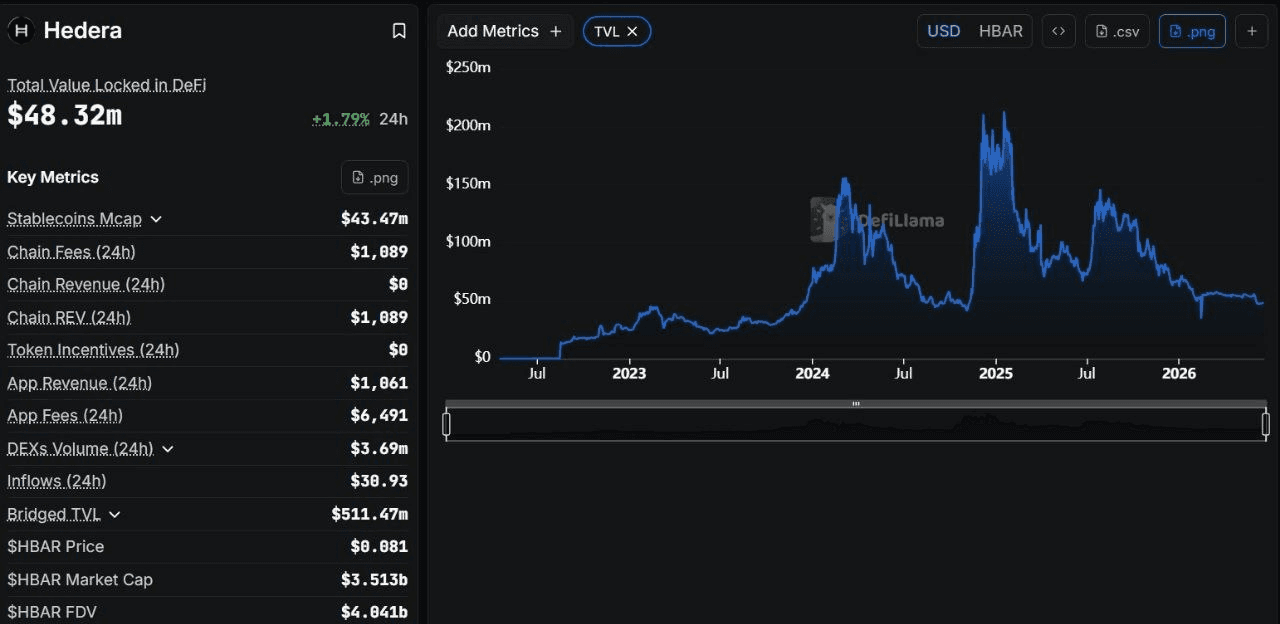Remove the TVL metric chip
Viewport: 1280px width, 624px height.
pos(633,31)
